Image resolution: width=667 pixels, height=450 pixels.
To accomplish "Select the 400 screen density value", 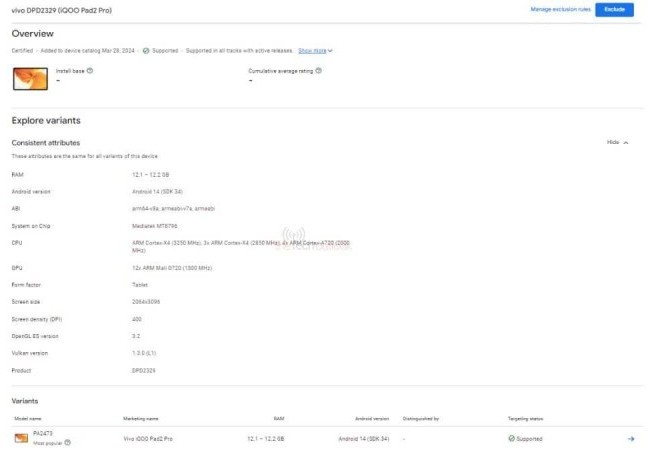I will pos(137,319).
